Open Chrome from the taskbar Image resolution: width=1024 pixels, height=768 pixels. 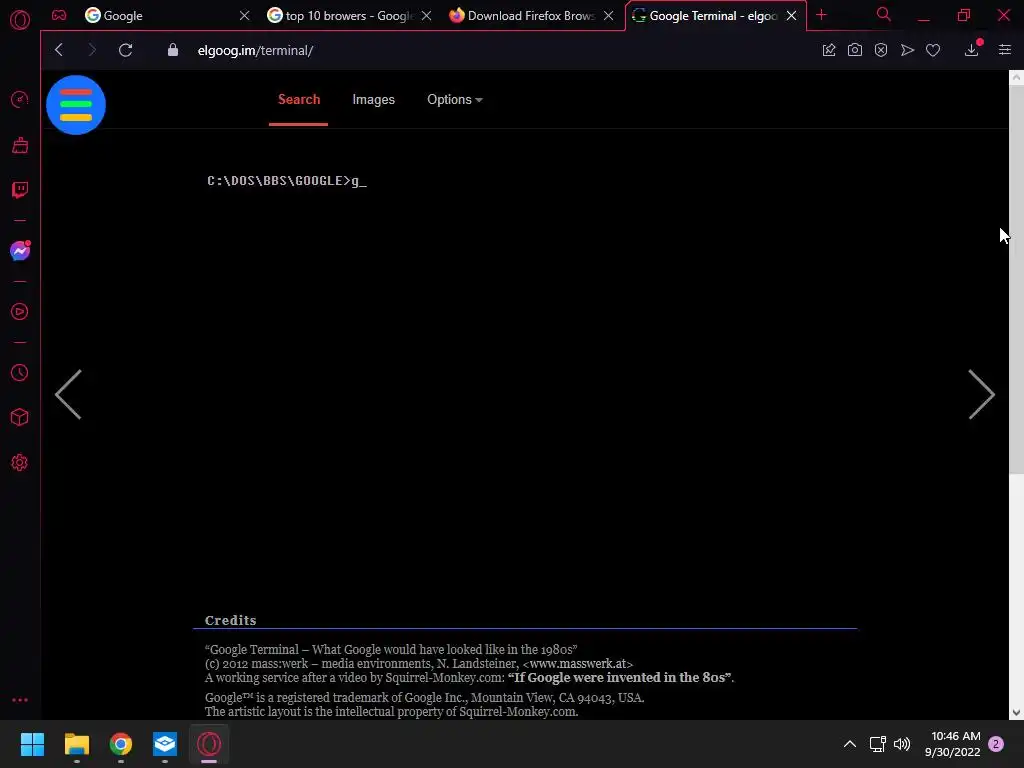tap(121, 744)
